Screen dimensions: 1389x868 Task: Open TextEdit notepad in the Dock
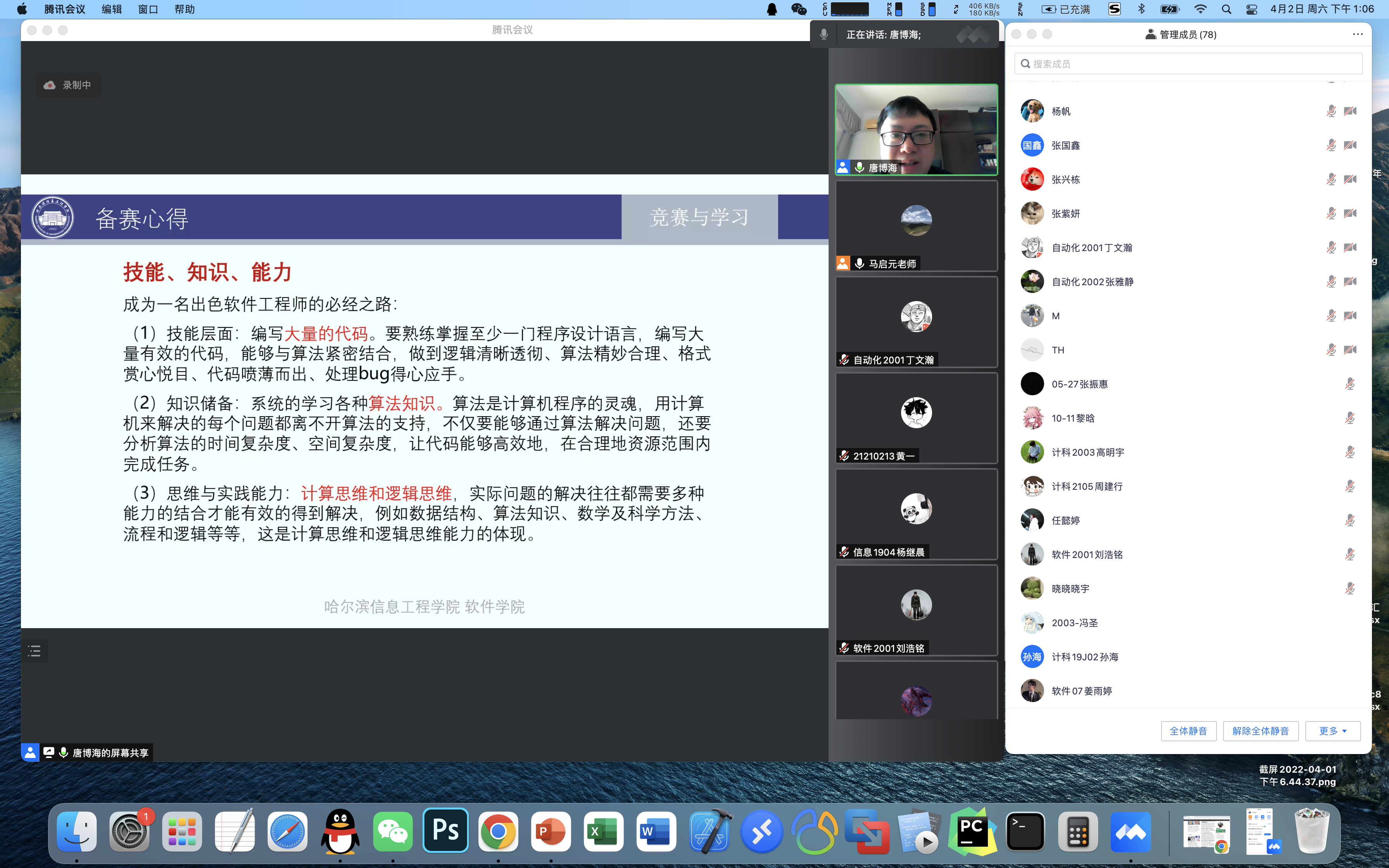click(x=235, y=831)
